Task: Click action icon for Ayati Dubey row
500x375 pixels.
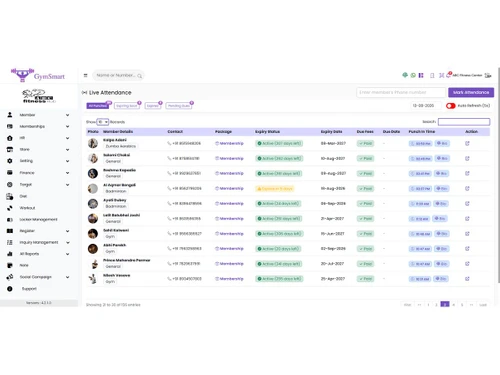Action: (x=467, y=203)
